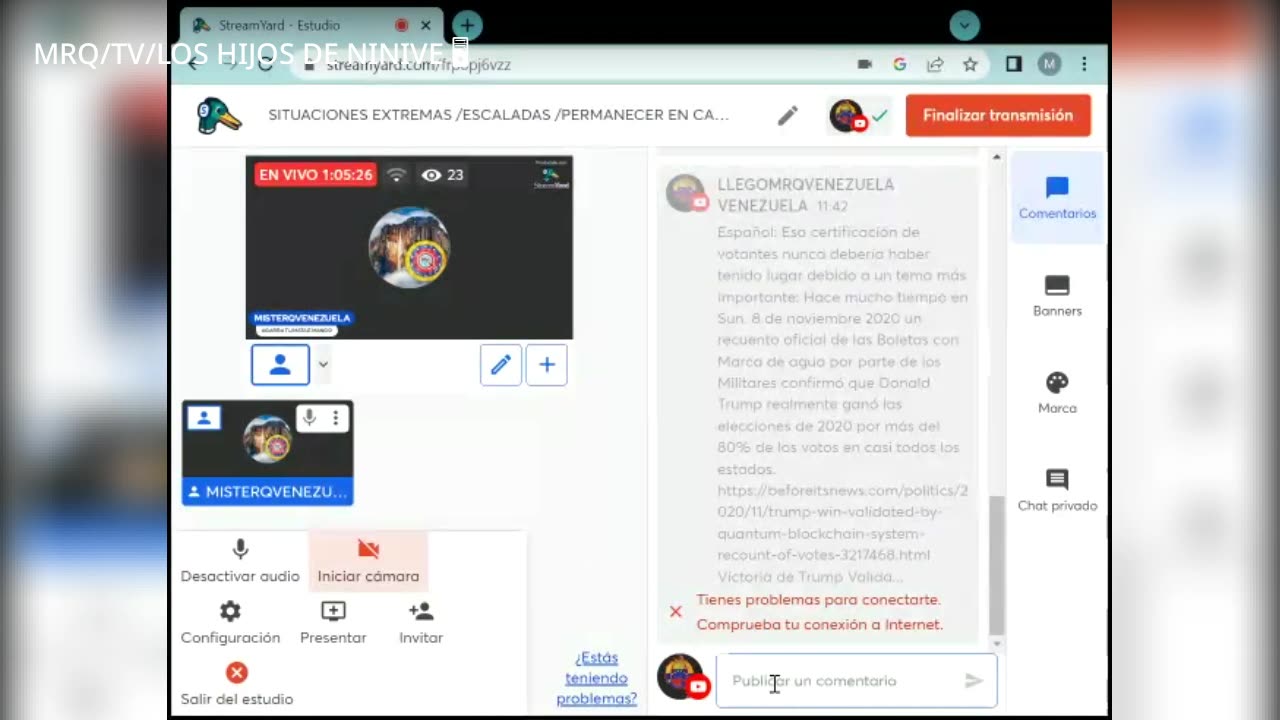
Task: Edit layout with blue pencil button
Action: (500, 365)
